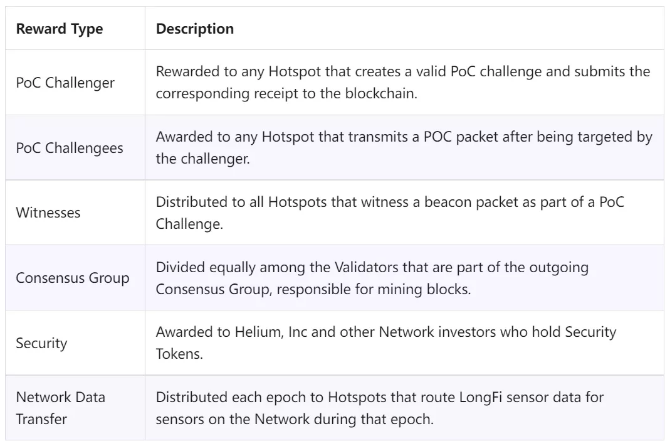The width and height of the screenshot is (668, 447).
Task: Click the Consensus Group description about Validators
Action: click(x=372, y=278)
